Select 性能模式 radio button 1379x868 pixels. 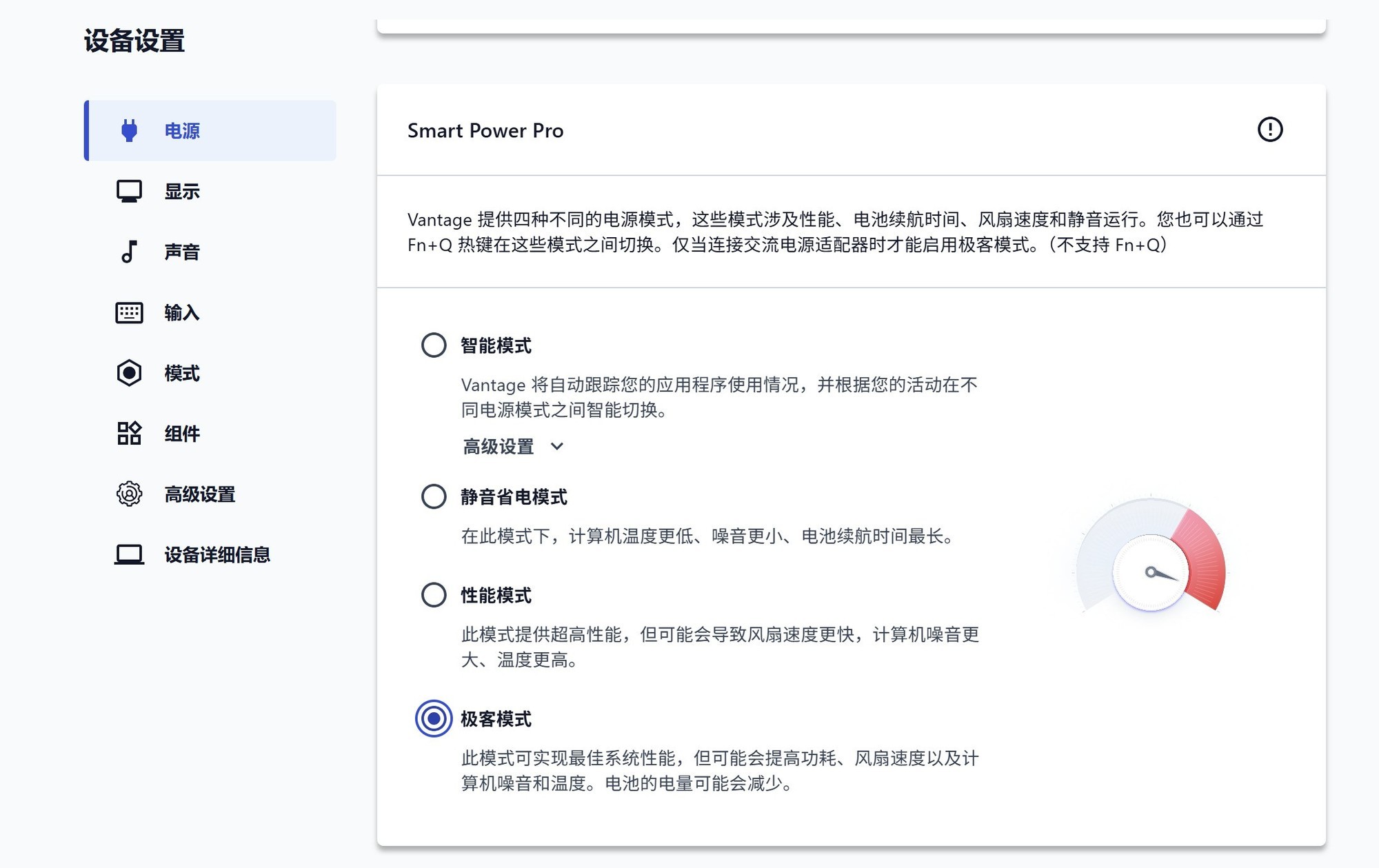pyautogui.click(x=434, y=595)
